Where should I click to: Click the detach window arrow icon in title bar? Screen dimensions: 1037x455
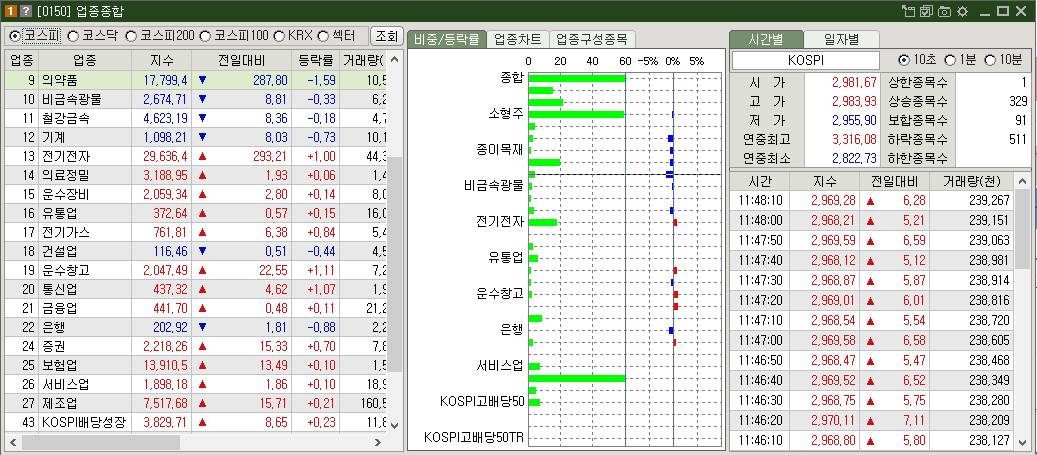click(x=909, y=11)
